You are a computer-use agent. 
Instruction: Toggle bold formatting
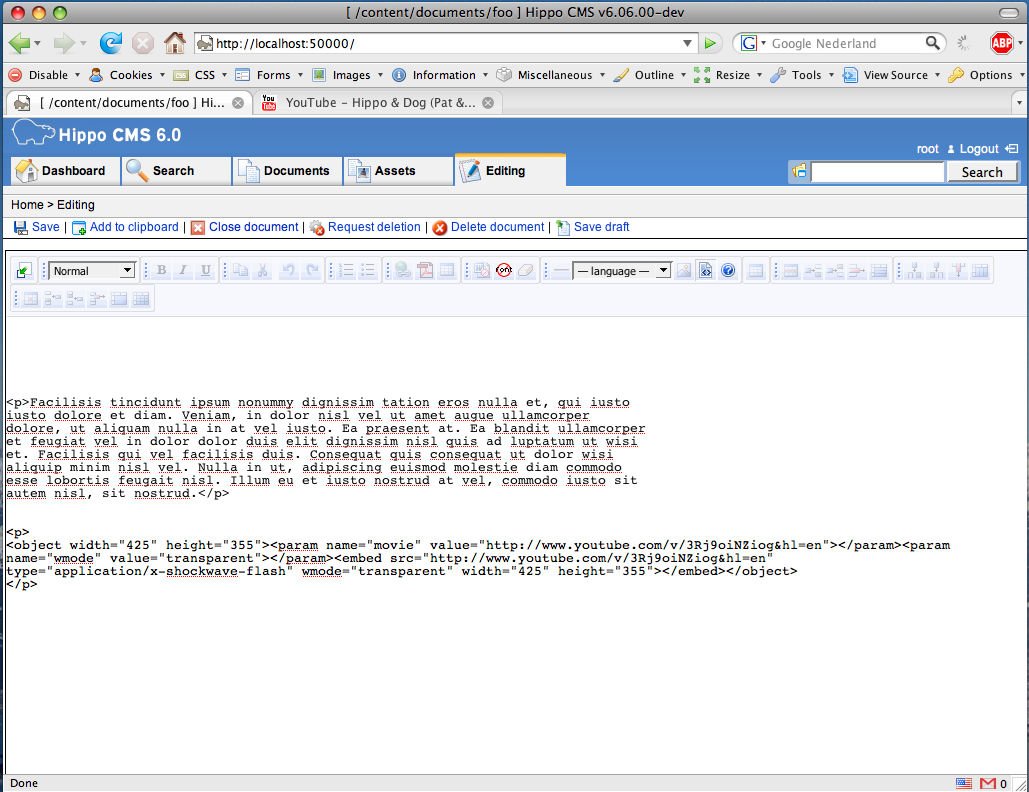coord(161,271)
